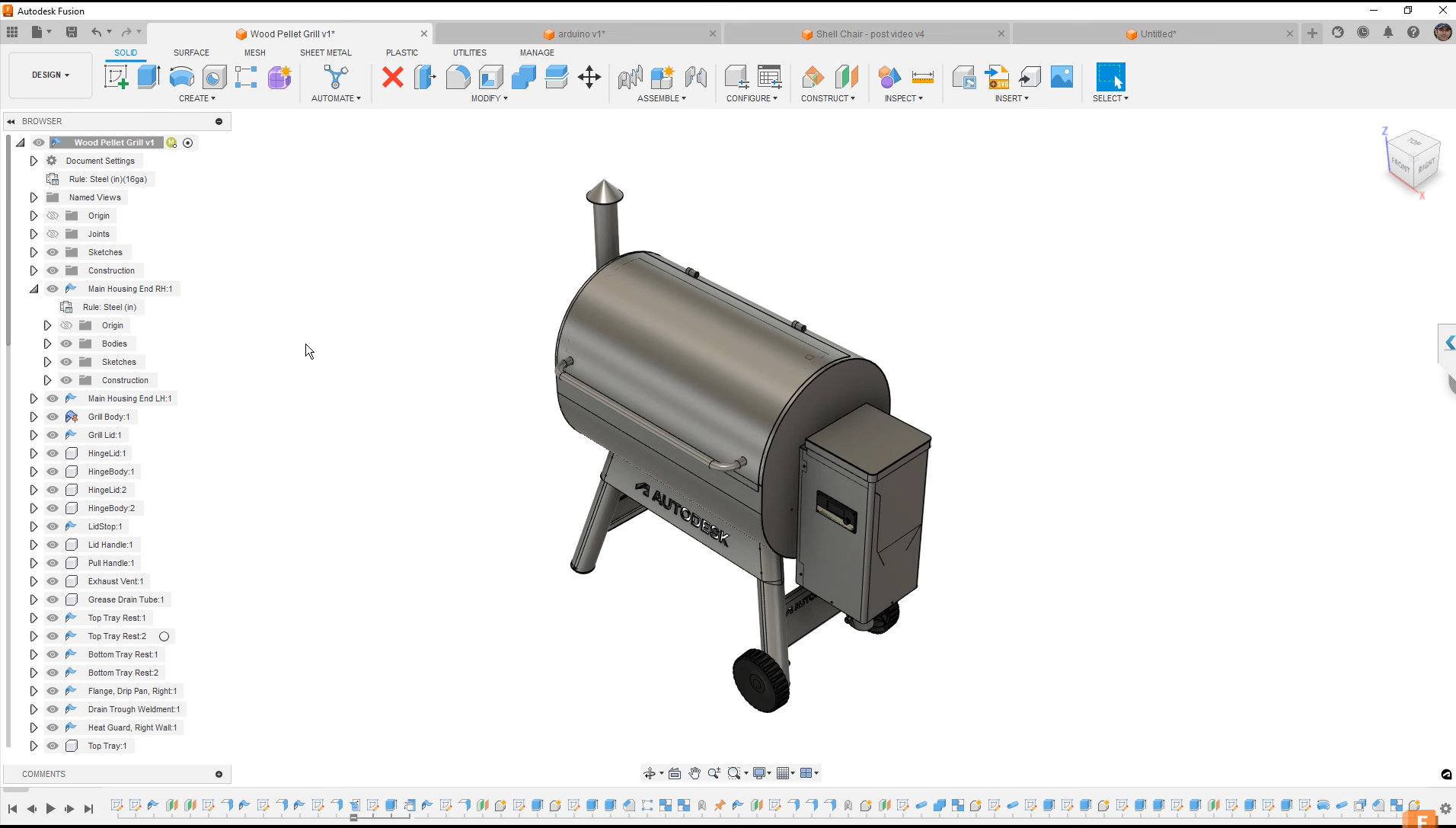Expand the COMMENTS panel
This screenshot has width=1456, height=828.
219,774
